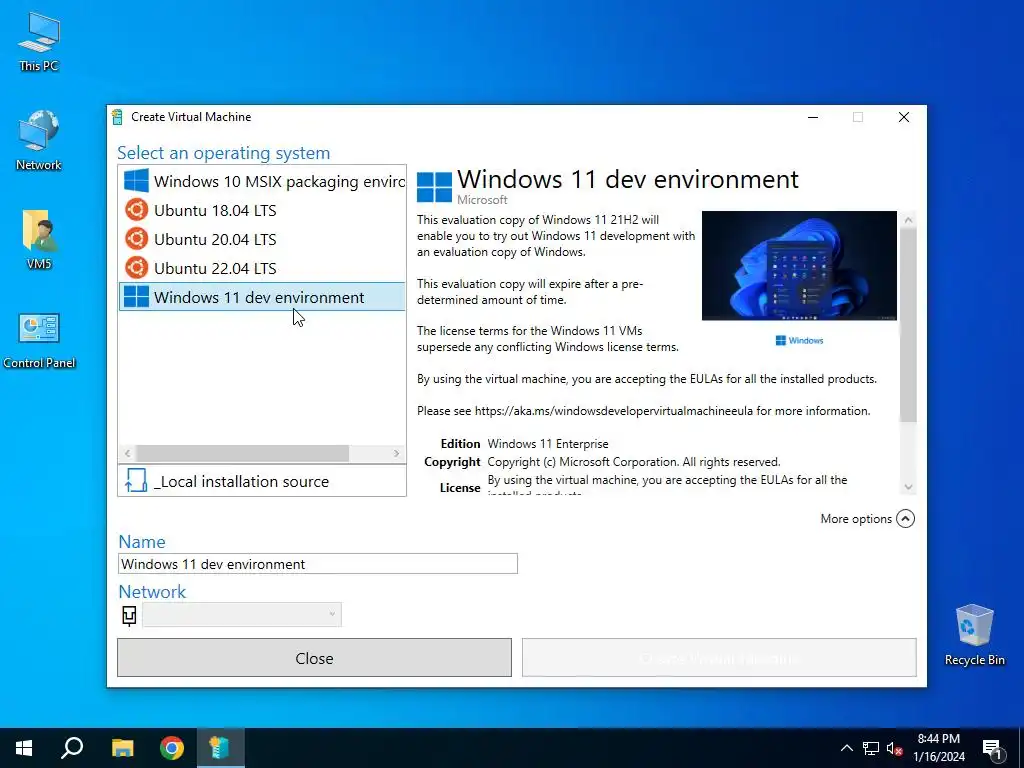Select the Recycle Bin icon

pos(974,635)
